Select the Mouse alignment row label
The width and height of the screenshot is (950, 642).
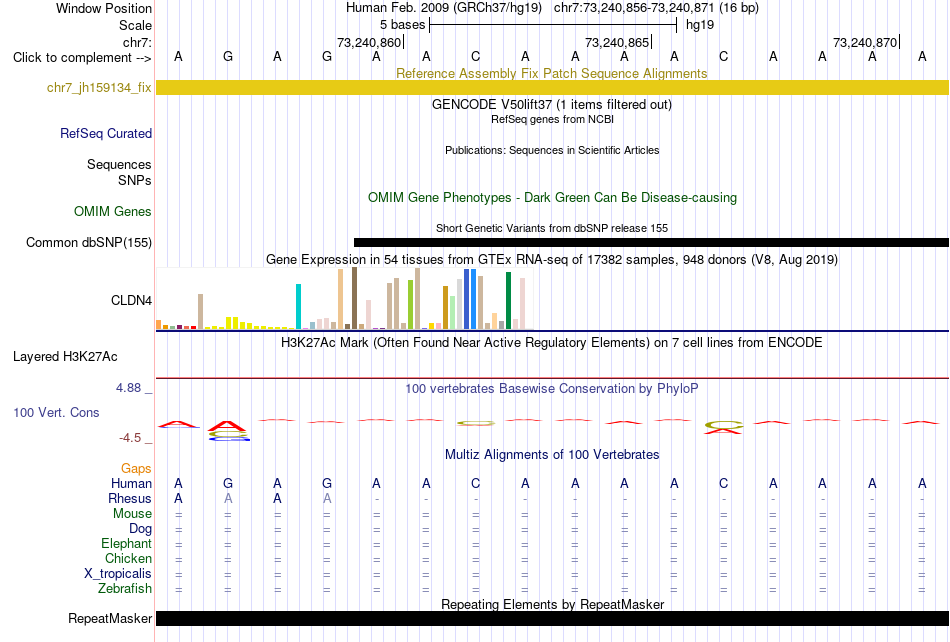coord(132,514)
